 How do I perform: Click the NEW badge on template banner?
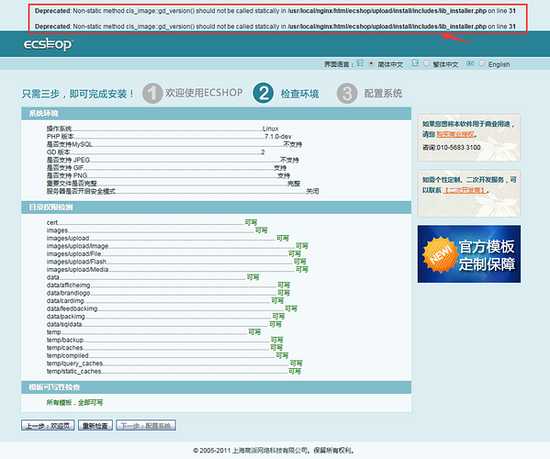tap(440, 255)
